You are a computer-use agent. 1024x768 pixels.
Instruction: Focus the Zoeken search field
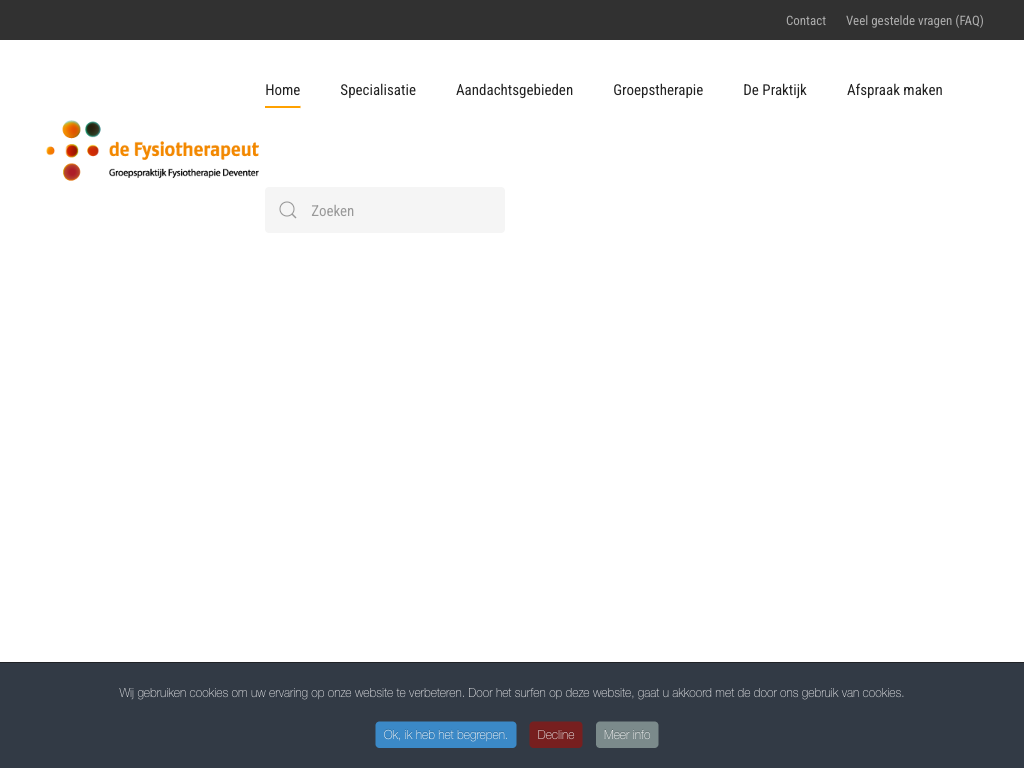(400, 210)
